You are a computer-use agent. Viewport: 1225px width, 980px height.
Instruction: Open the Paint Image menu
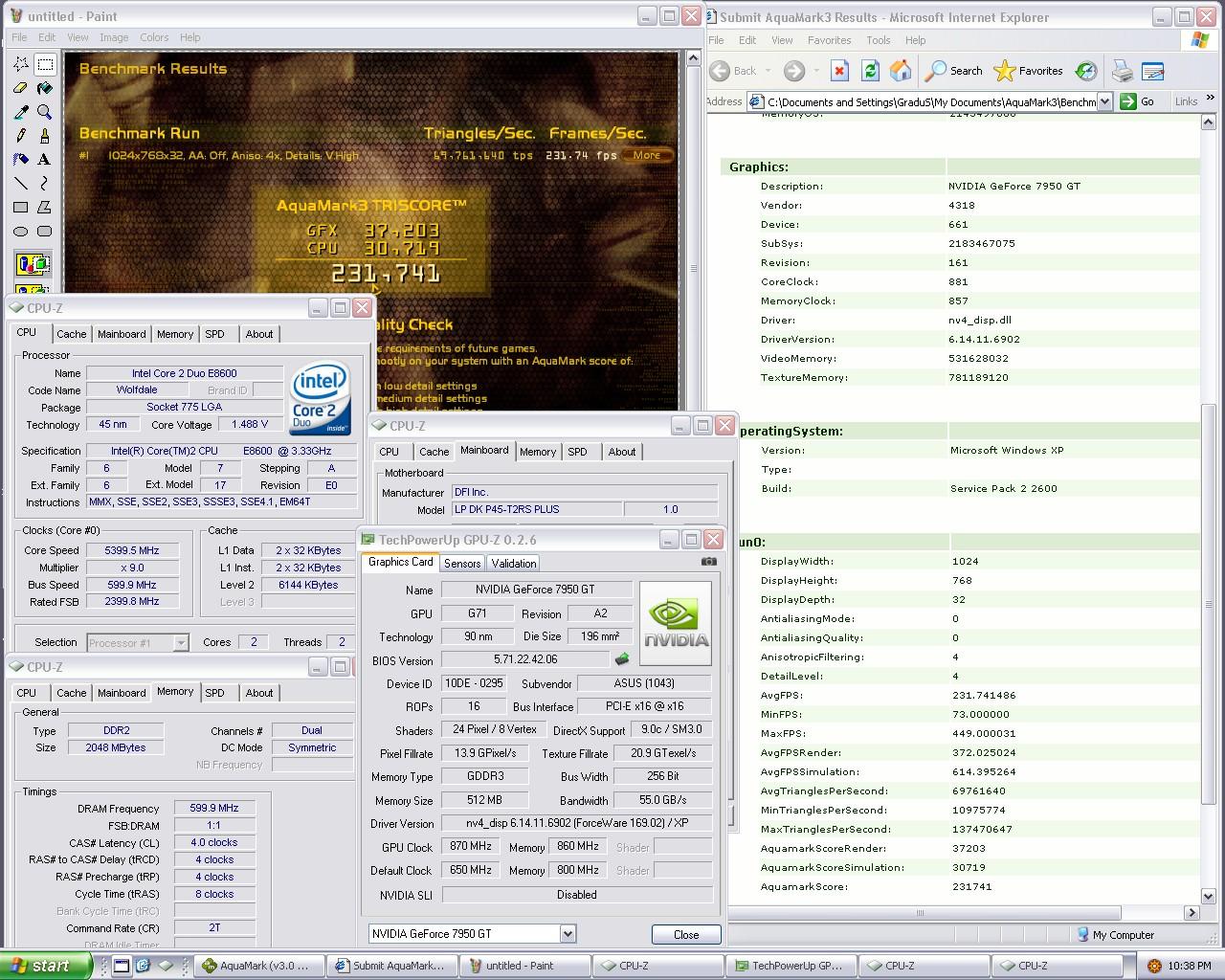(114, 37)
